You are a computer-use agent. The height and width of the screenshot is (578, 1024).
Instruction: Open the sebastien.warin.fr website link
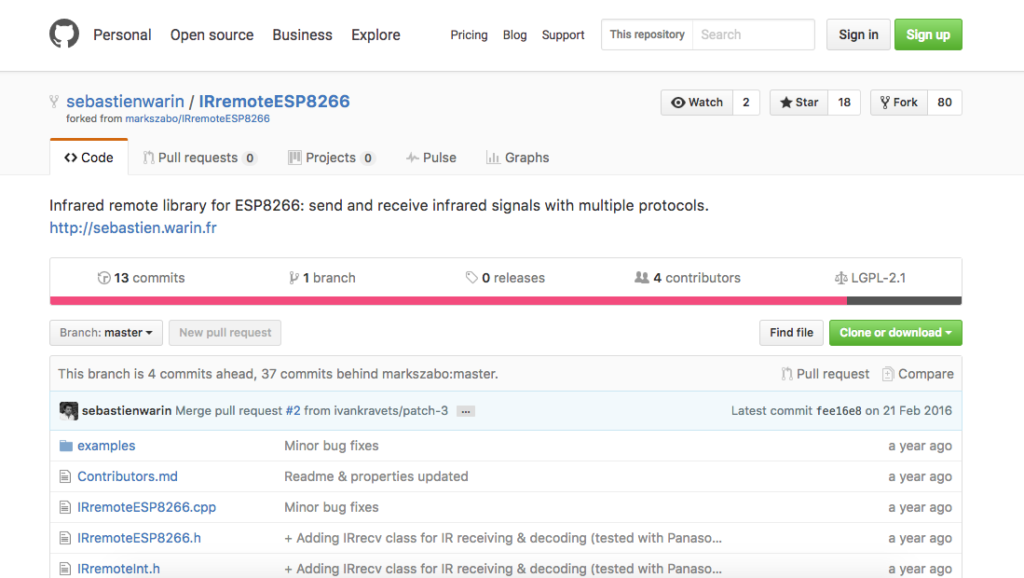coord(133,228)
